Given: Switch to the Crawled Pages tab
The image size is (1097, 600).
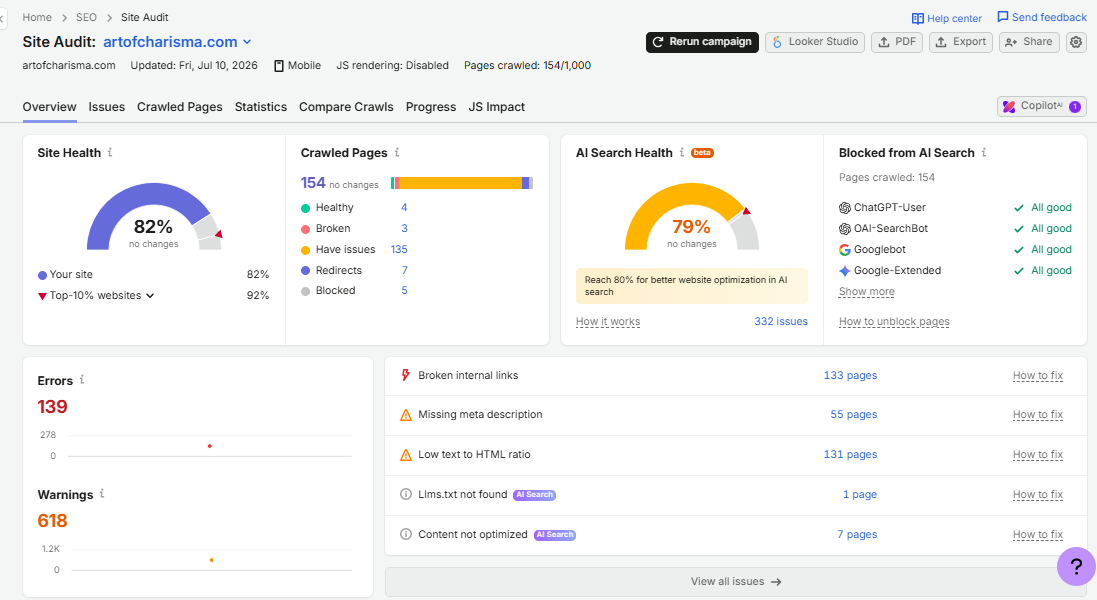Looking at the screenshot, I should [180, 107].
